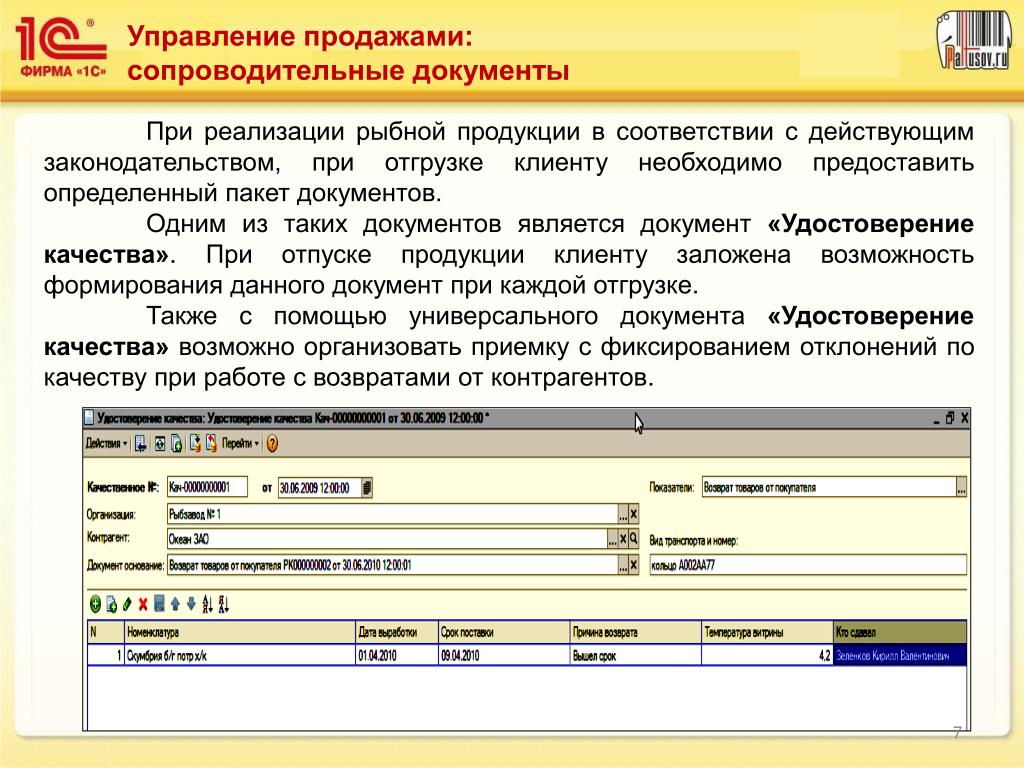
Task: Click the Температура витрины column header
Action: (767, 632)
